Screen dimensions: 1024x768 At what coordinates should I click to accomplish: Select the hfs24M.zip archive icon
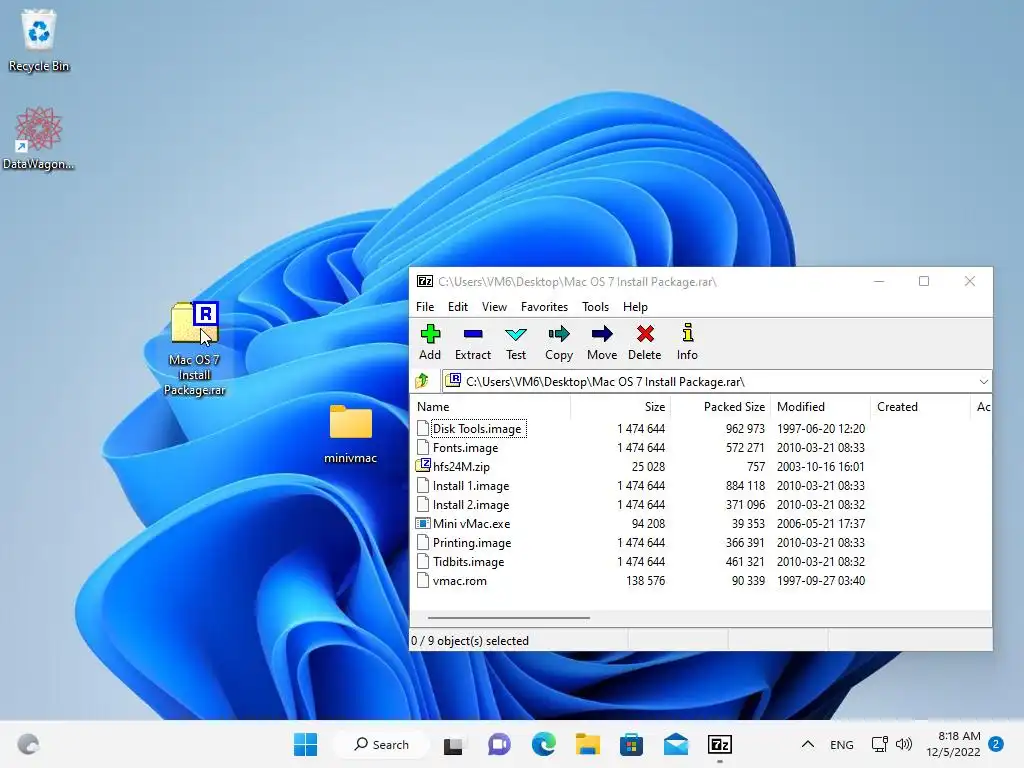(423, 466)
